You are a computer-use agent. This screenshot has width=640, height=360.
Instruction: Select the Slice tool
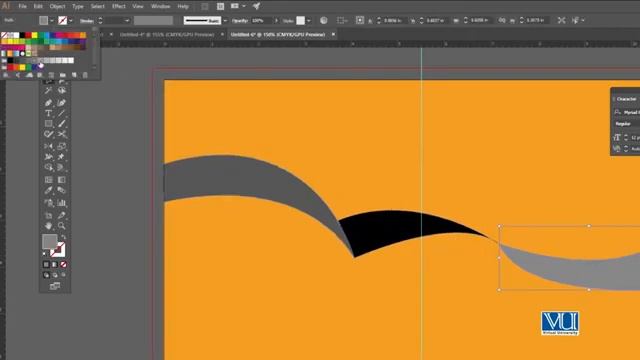pyautogui.click(x=62, y=215)
